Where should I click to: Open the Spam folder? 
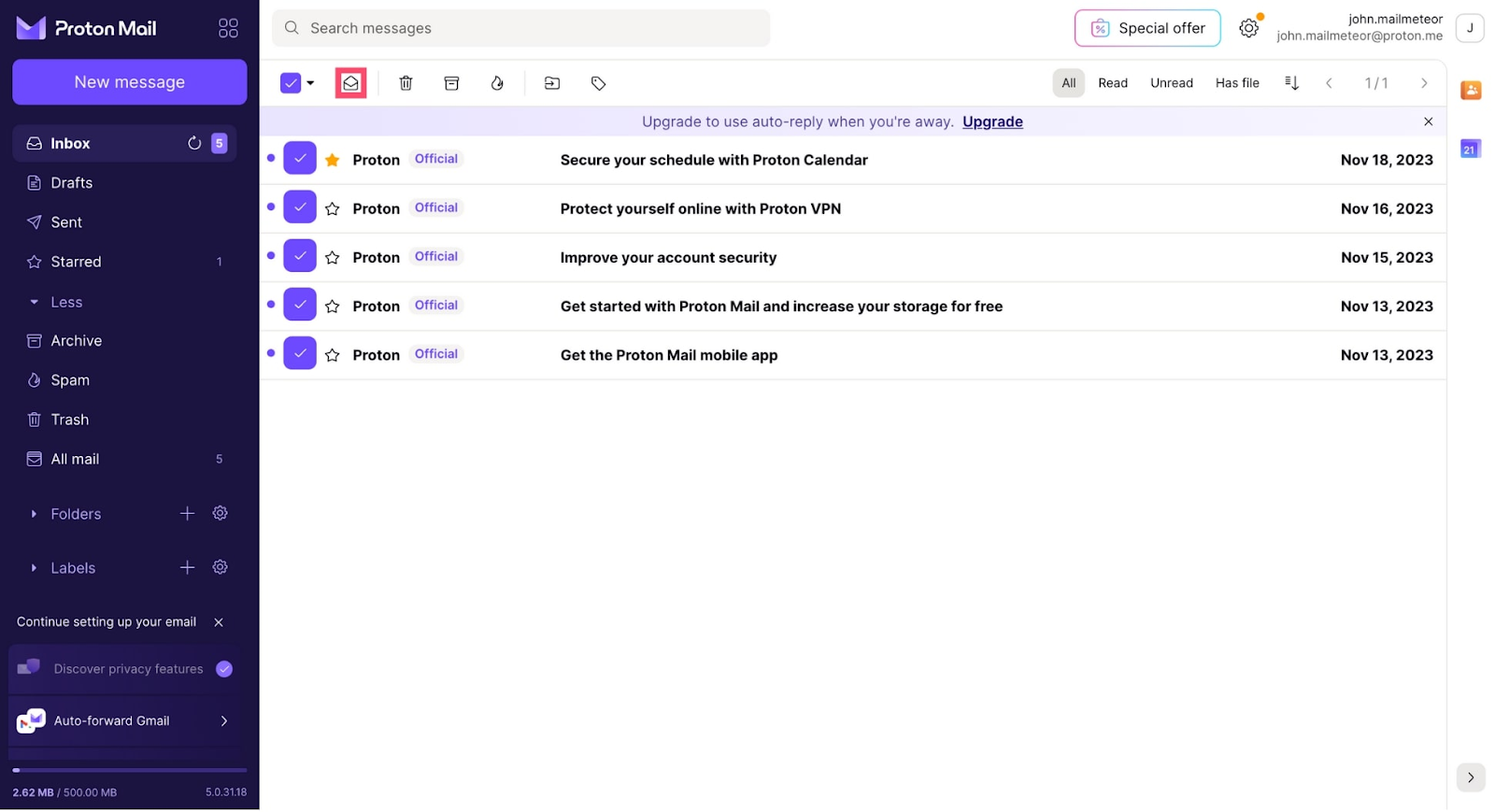coord(70,380)
